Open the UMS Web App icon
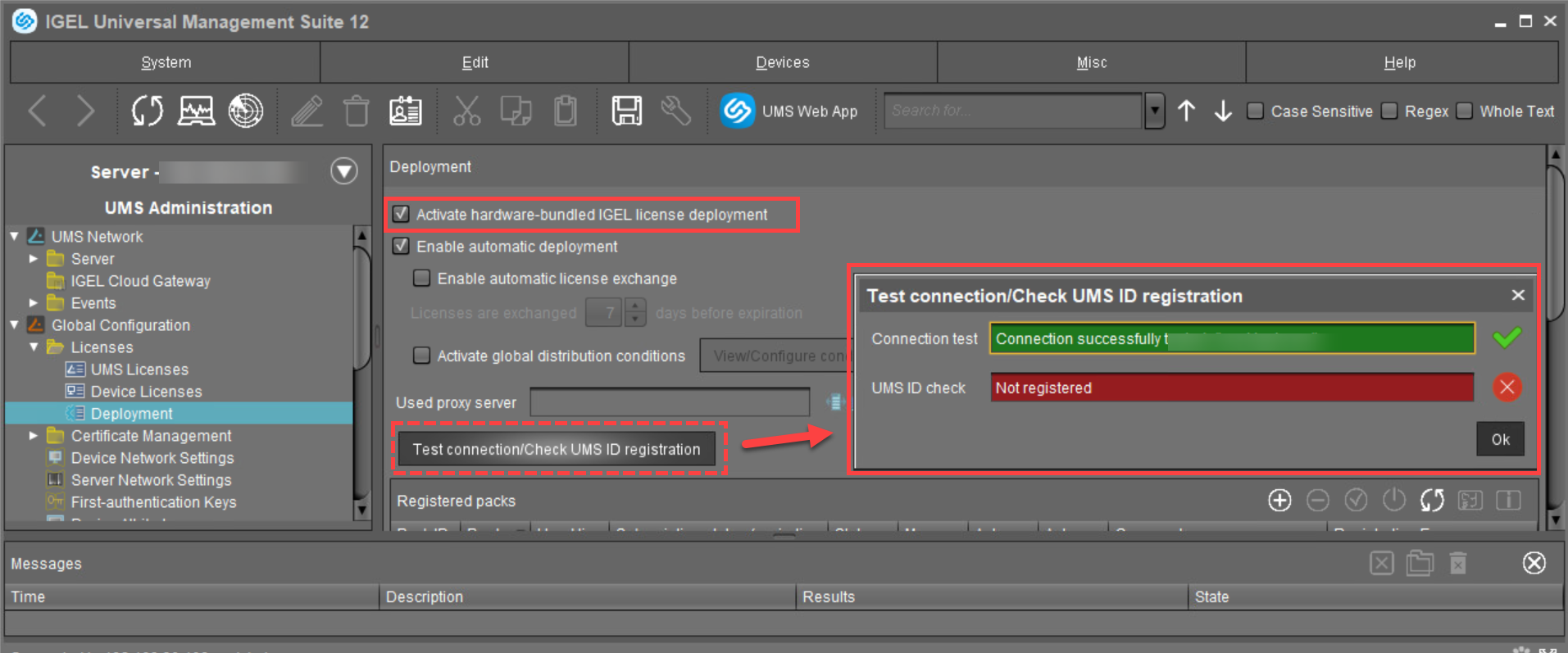1568x653 pixels. click(737, 111)
